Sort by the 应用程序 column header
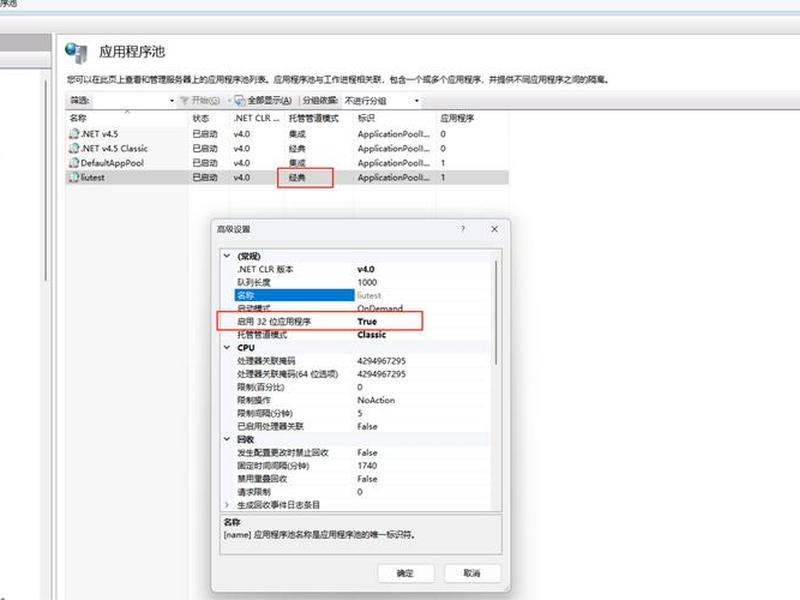Image resolution: width=800 pixels, height=600 pixels. point(457,118)
